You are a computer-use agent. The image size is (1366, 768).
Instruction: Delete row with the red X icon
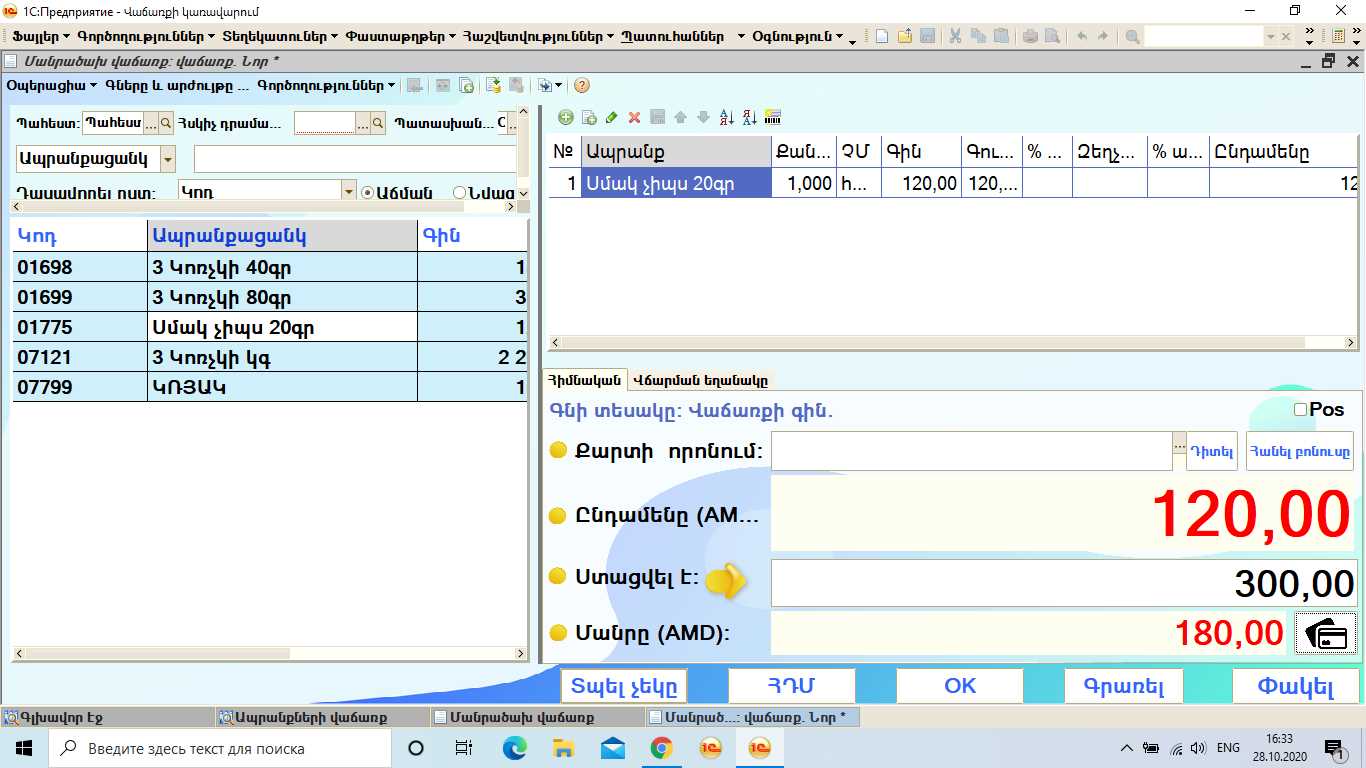(x=634, y=117)
